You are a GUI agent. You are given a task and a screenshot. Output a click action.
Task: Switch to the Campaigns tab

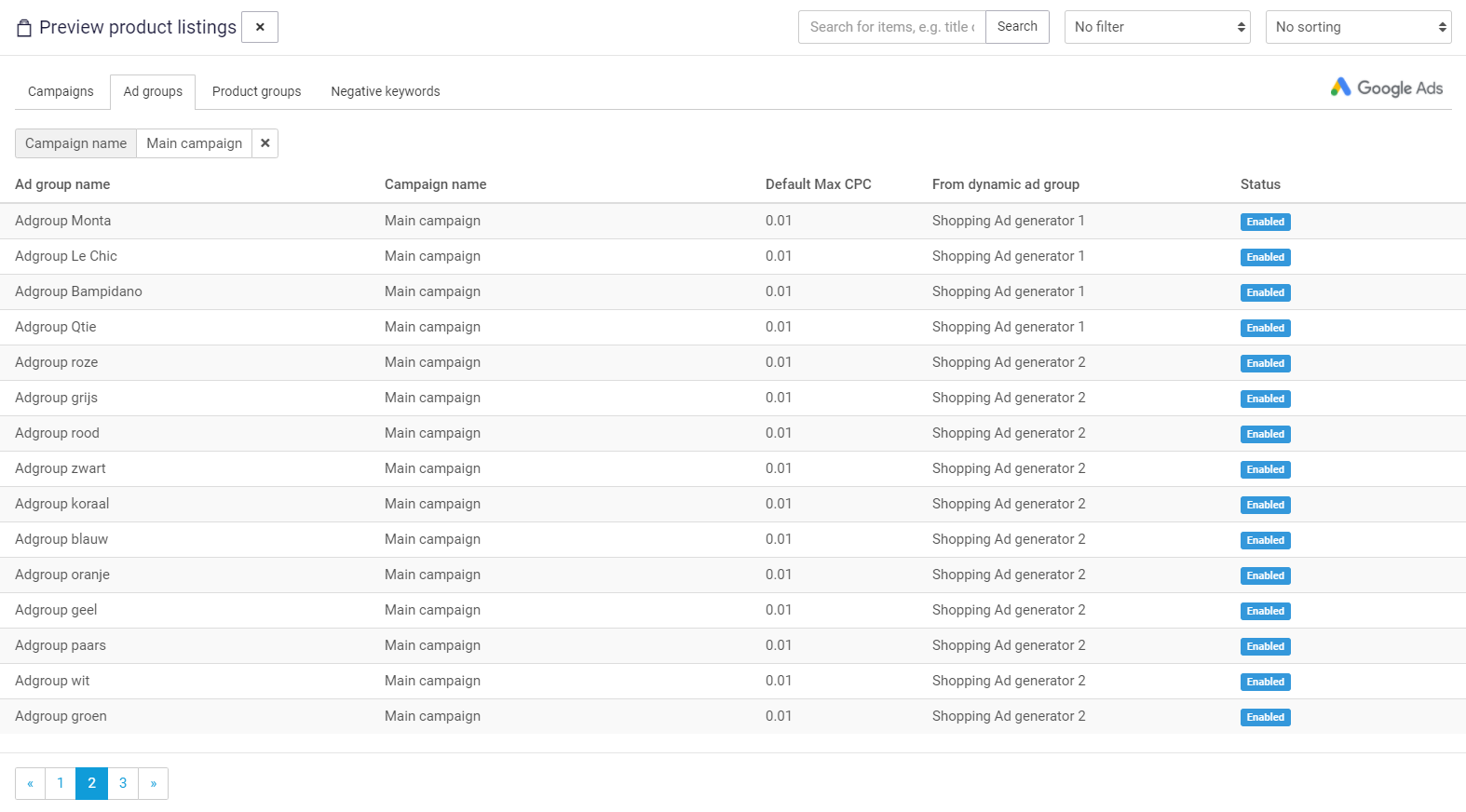pos(61,91)
